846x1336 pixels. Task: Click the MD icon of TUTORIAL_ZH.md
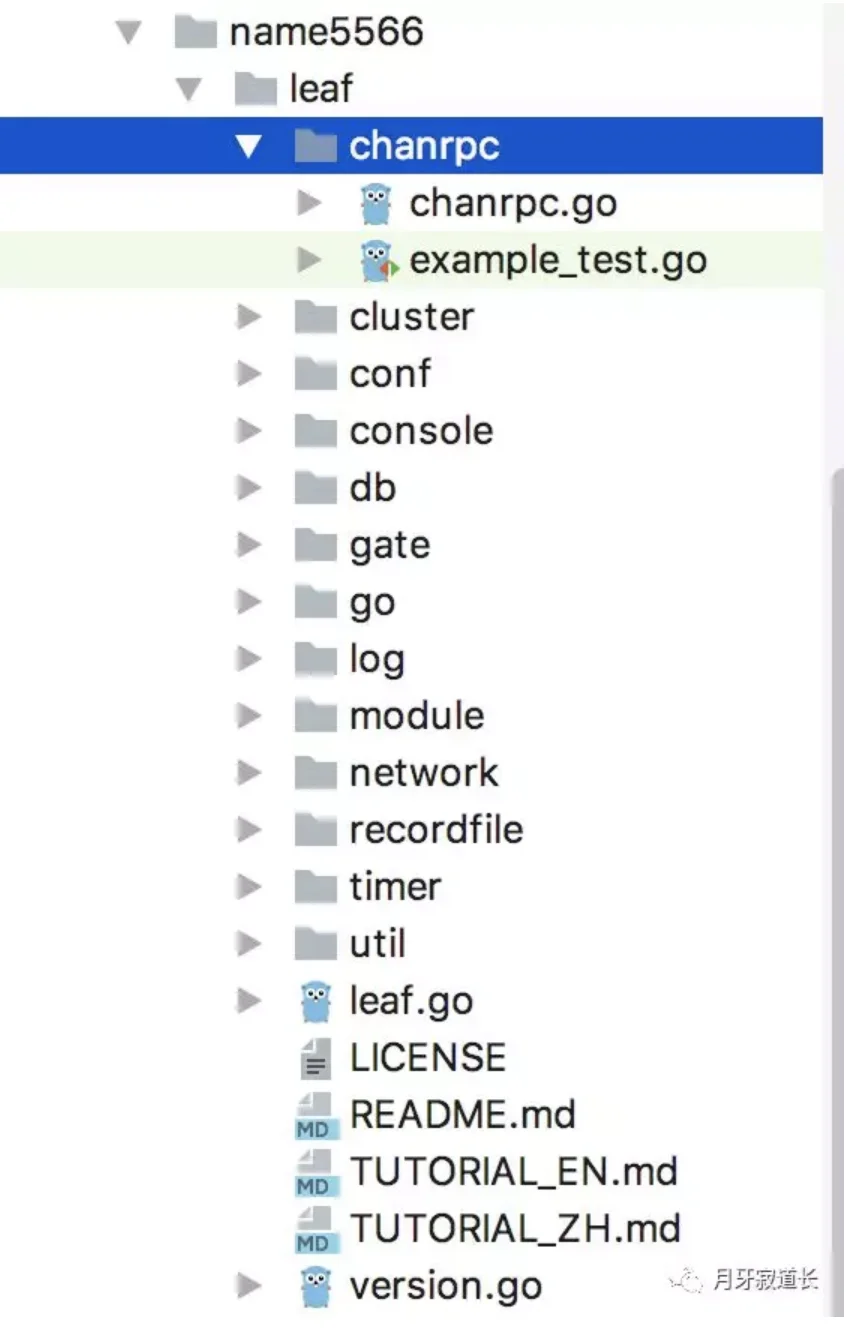tap(314, 1230)
